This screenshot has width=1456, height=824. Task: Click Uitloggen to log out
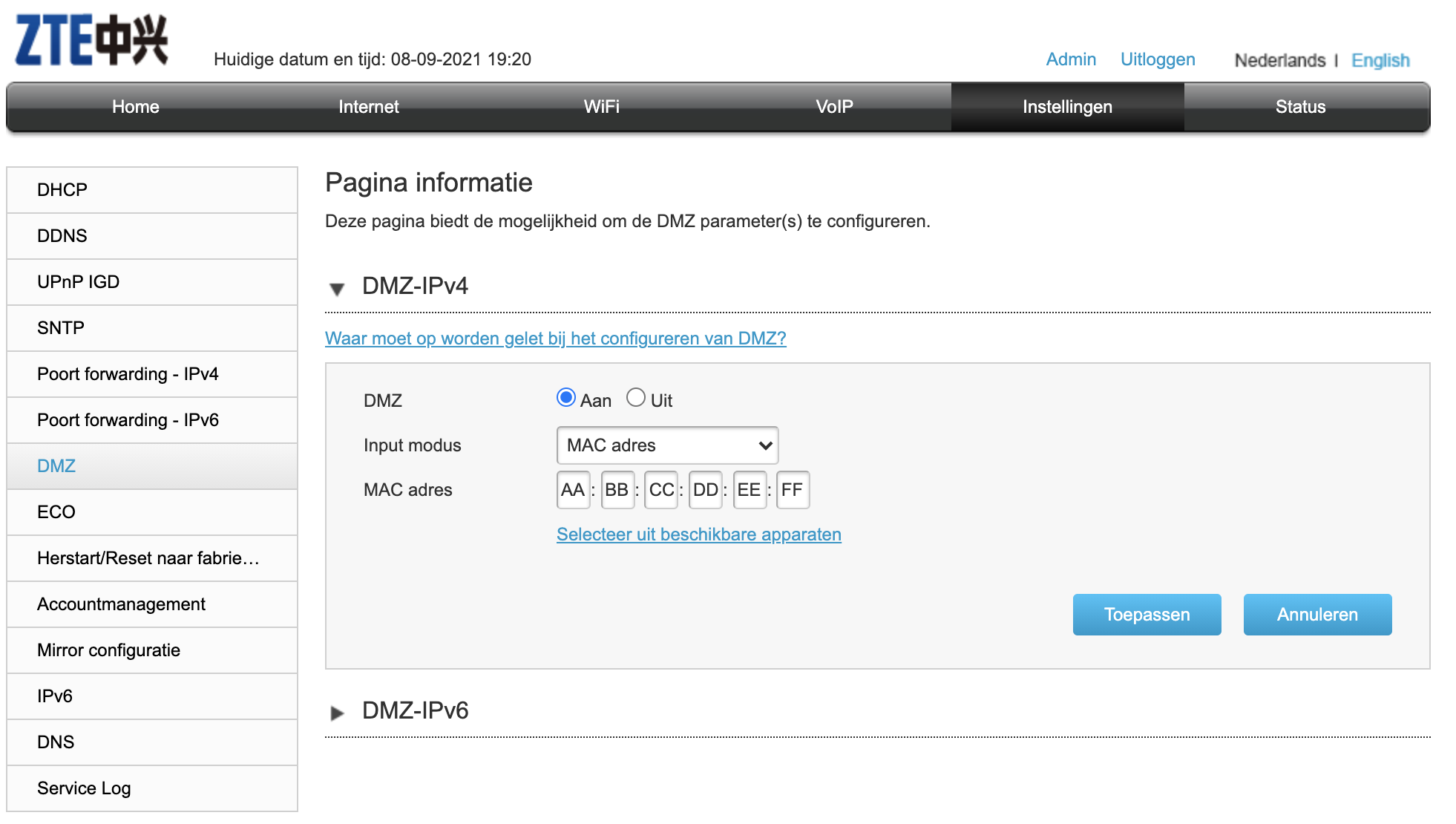pos(1157,59)
